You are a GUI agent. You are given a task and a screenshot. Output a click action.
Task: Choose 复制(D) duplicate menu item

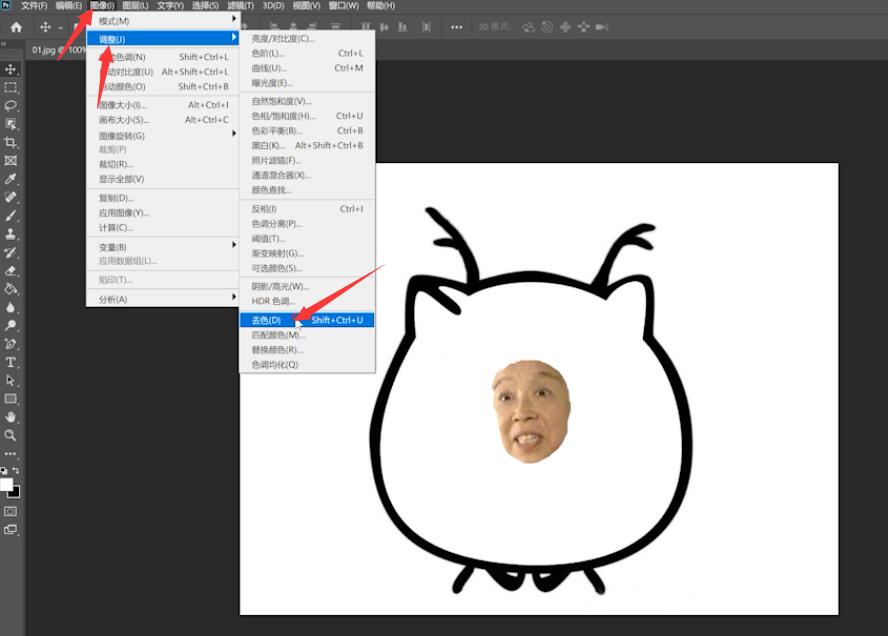163,198
